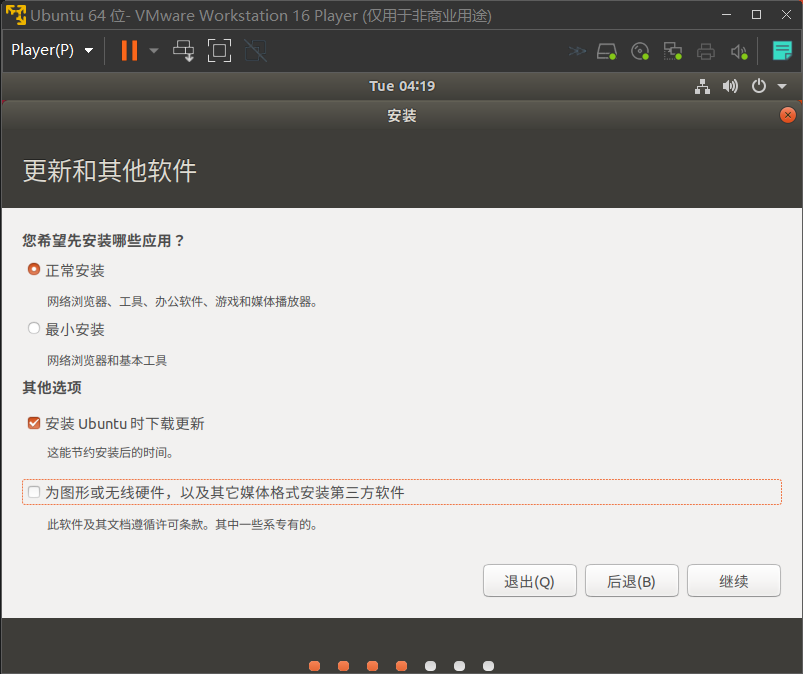Click the Ubuntu network status icon
The width and height of the screenshot is (803, 674).
click(702, 86)
